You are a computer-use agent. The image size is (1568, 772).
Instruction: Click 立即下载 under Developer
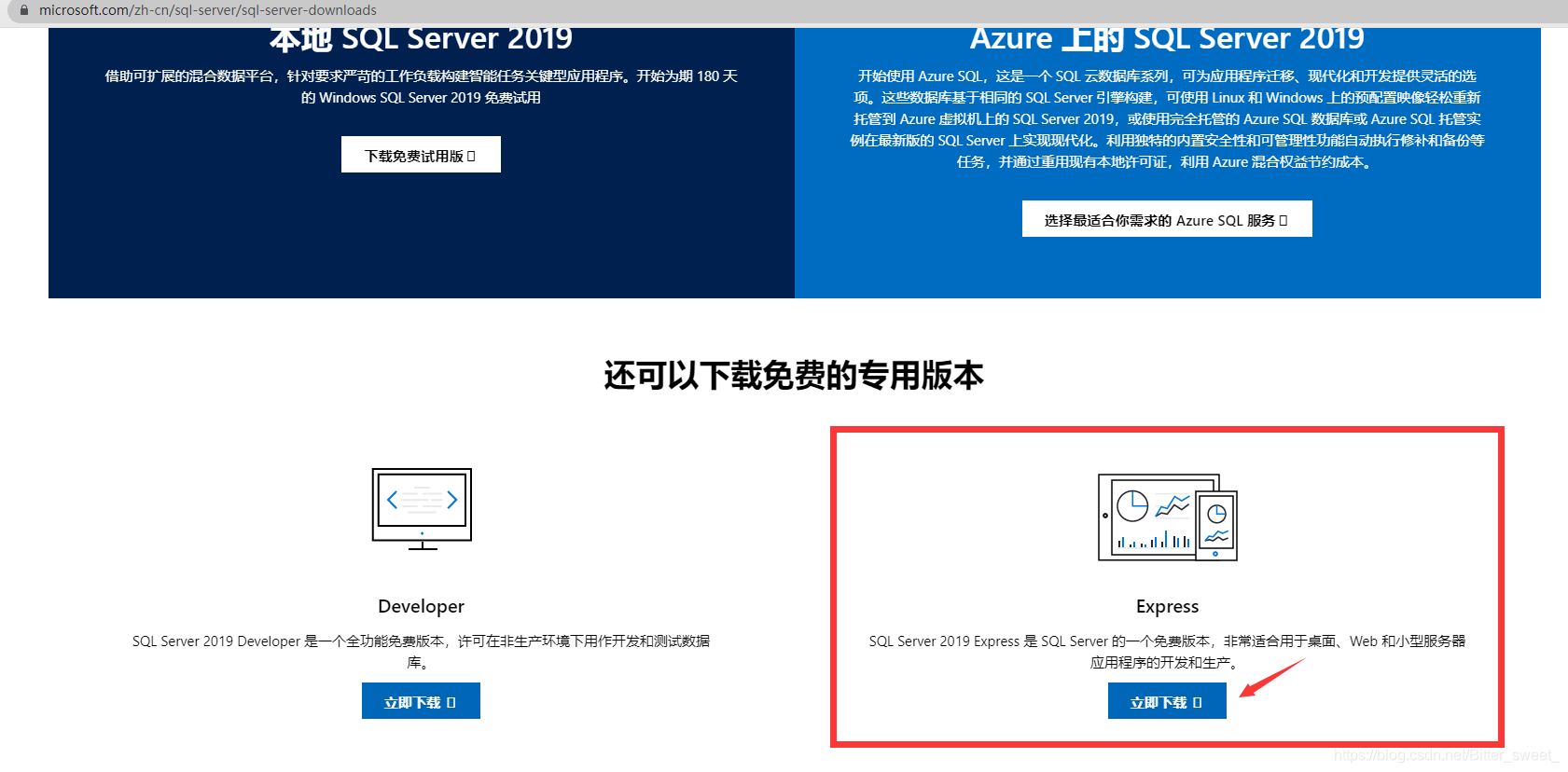click(x=421, y=701)
